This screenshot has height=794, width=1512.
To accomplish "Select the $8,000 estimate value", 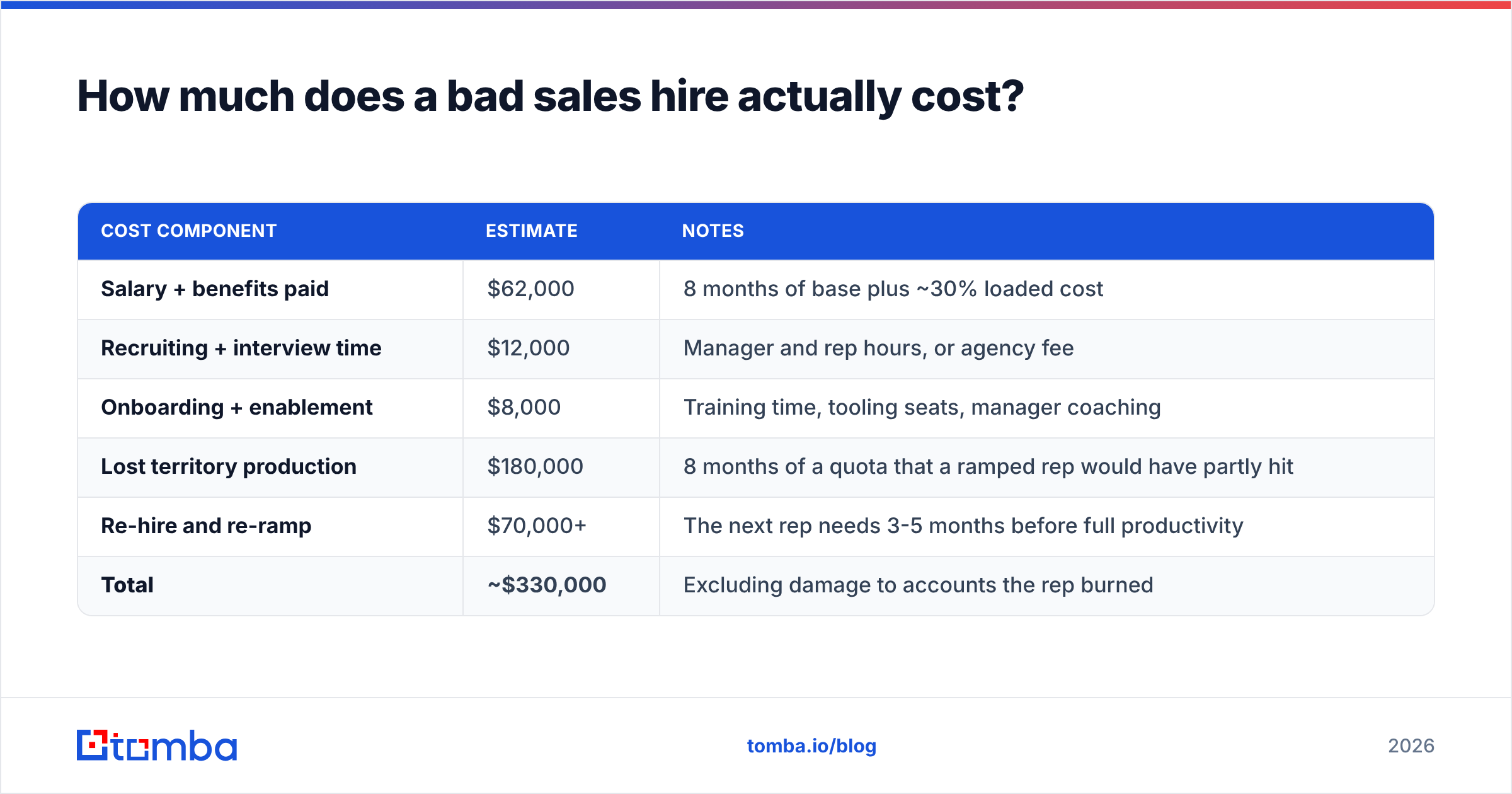I will point(524,407).
